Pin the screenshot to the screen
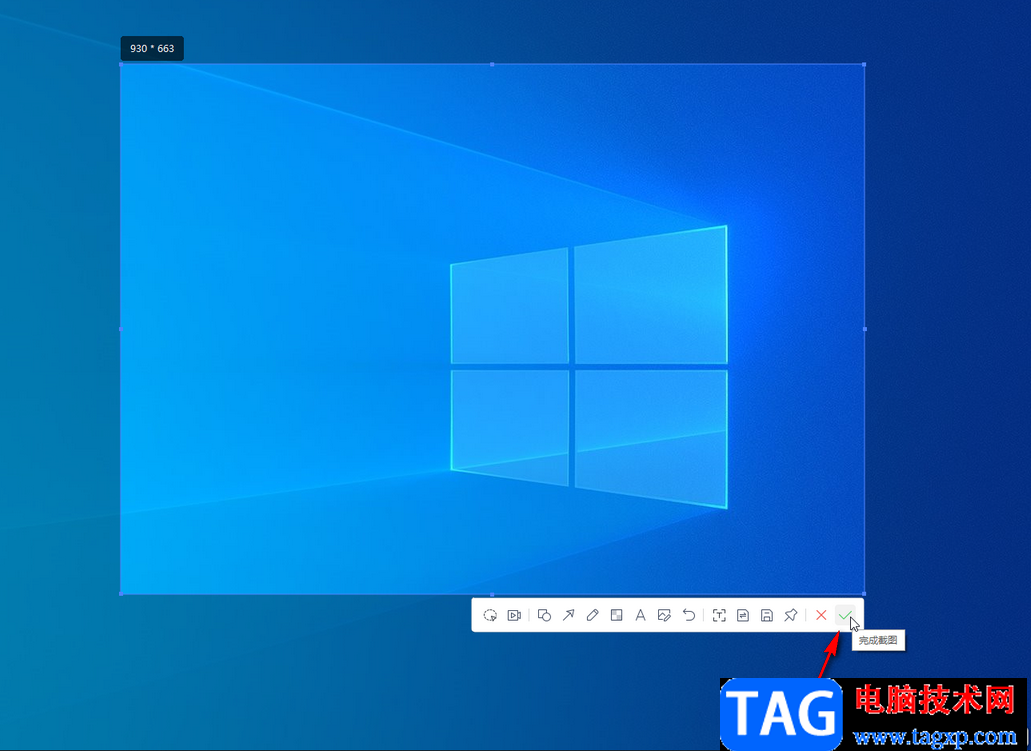Image resolution: width=1031 pixels, height=751 pixels. tap(791, 616)
